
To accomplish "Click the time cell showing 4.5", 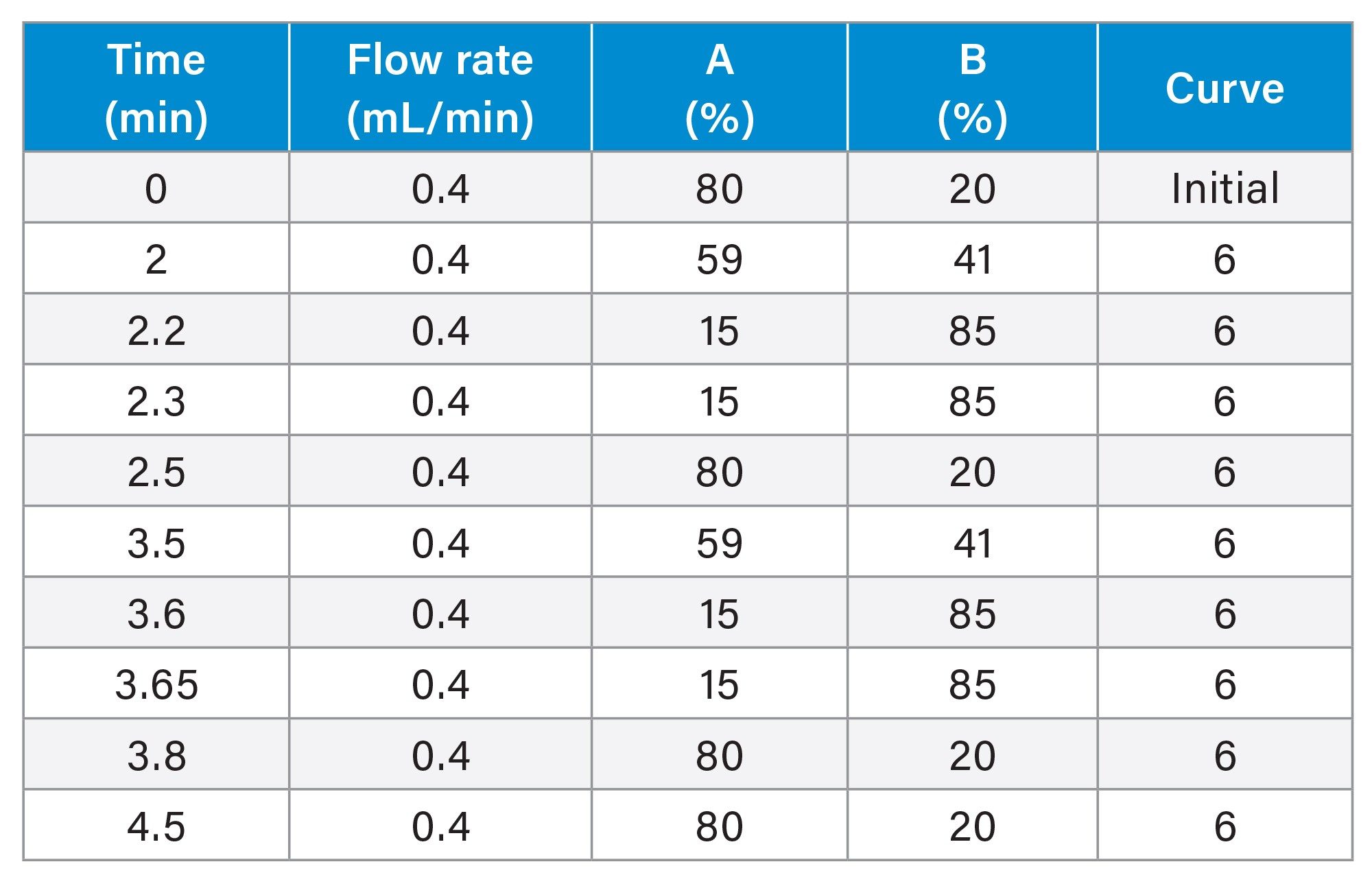I will (x=156, y=825).
